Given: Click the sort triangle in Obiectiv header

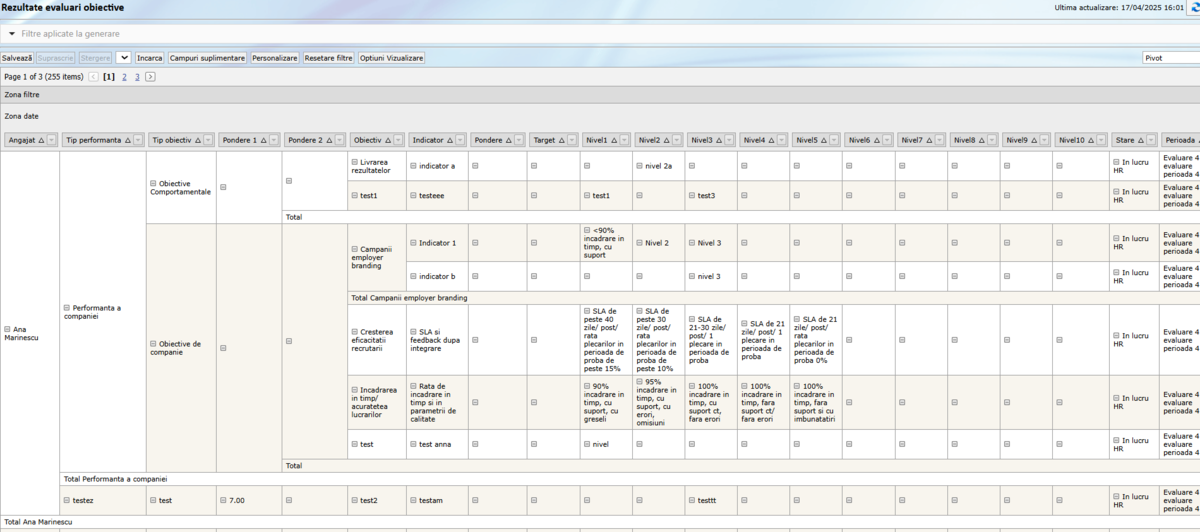Looking at the screenshot, I should click(x=388, y=141).
